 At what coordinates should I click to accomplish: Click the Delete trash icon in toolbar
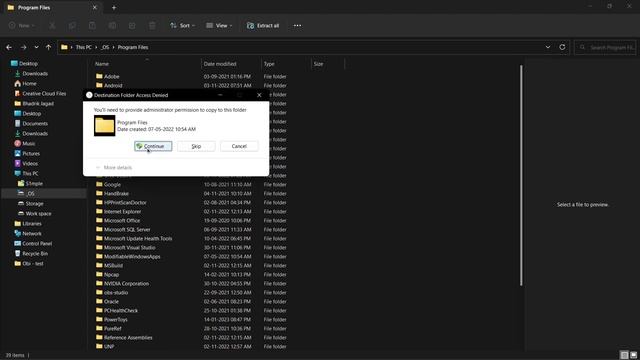[152, 25]
